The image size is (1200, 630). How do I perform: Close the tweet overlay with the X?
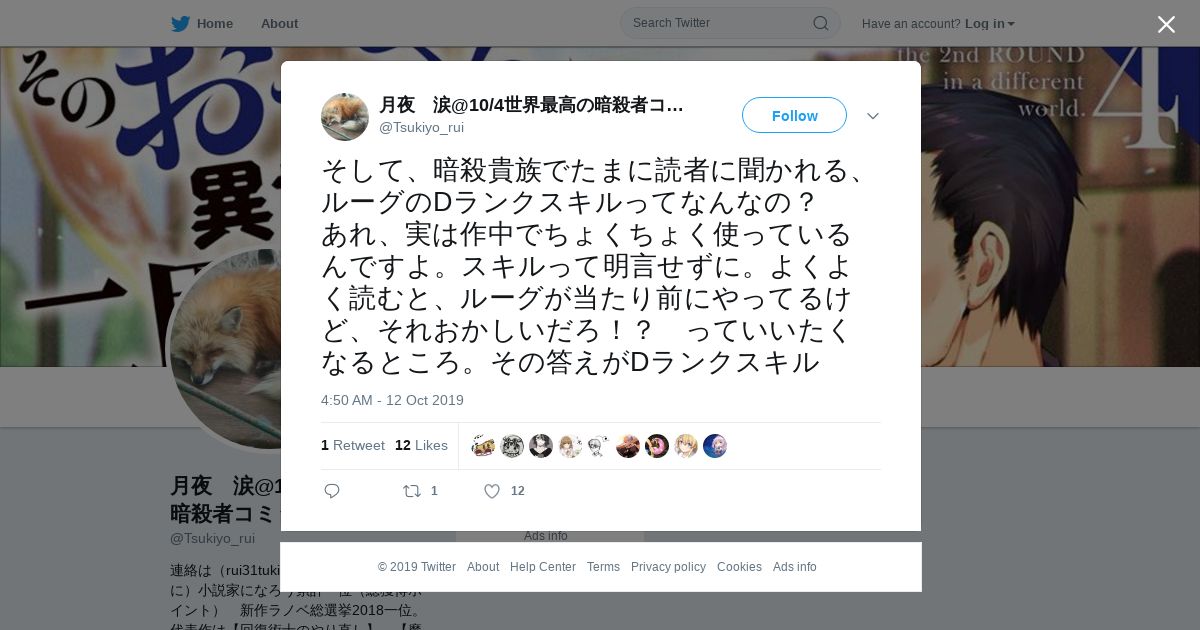coord(1166,24)
